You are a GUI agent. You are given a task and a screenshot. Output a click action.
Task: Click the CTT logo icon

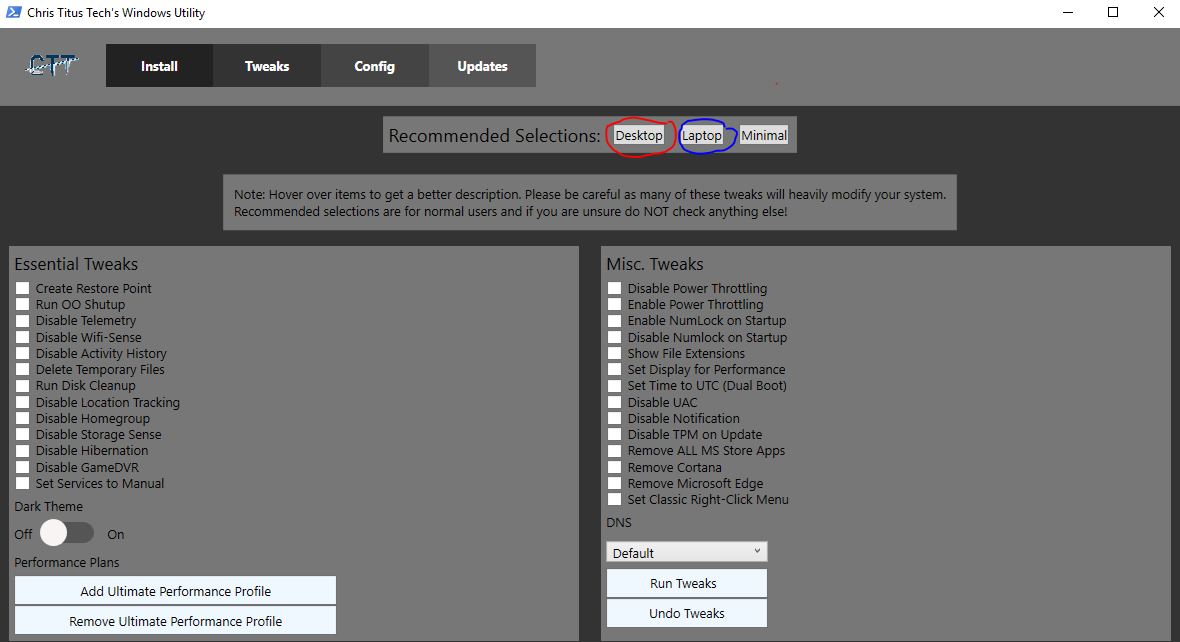[x=51, y=65]
